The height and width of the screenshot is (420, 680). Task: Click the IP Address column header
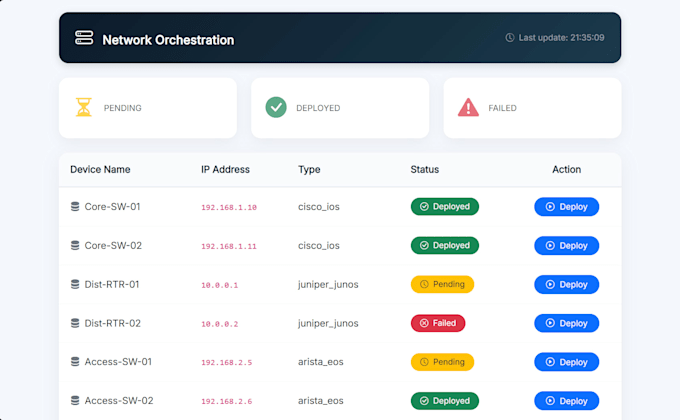pyautogui.click(x=225, y=169)
